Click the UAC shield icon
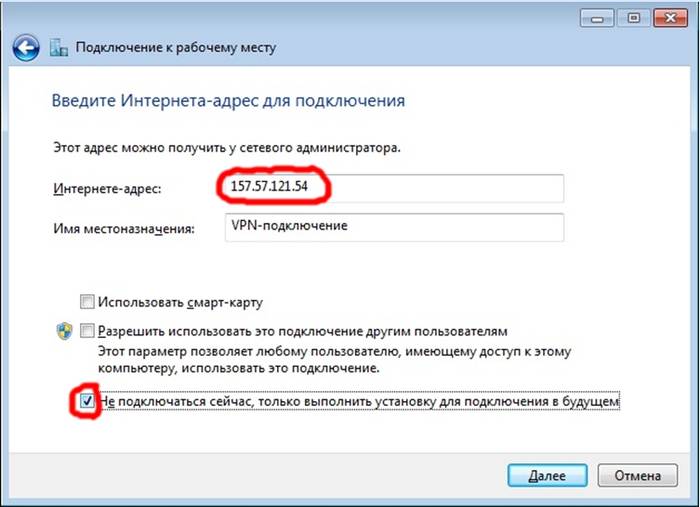The width and height of the screenshot is (700, 507). coord(65,331)
